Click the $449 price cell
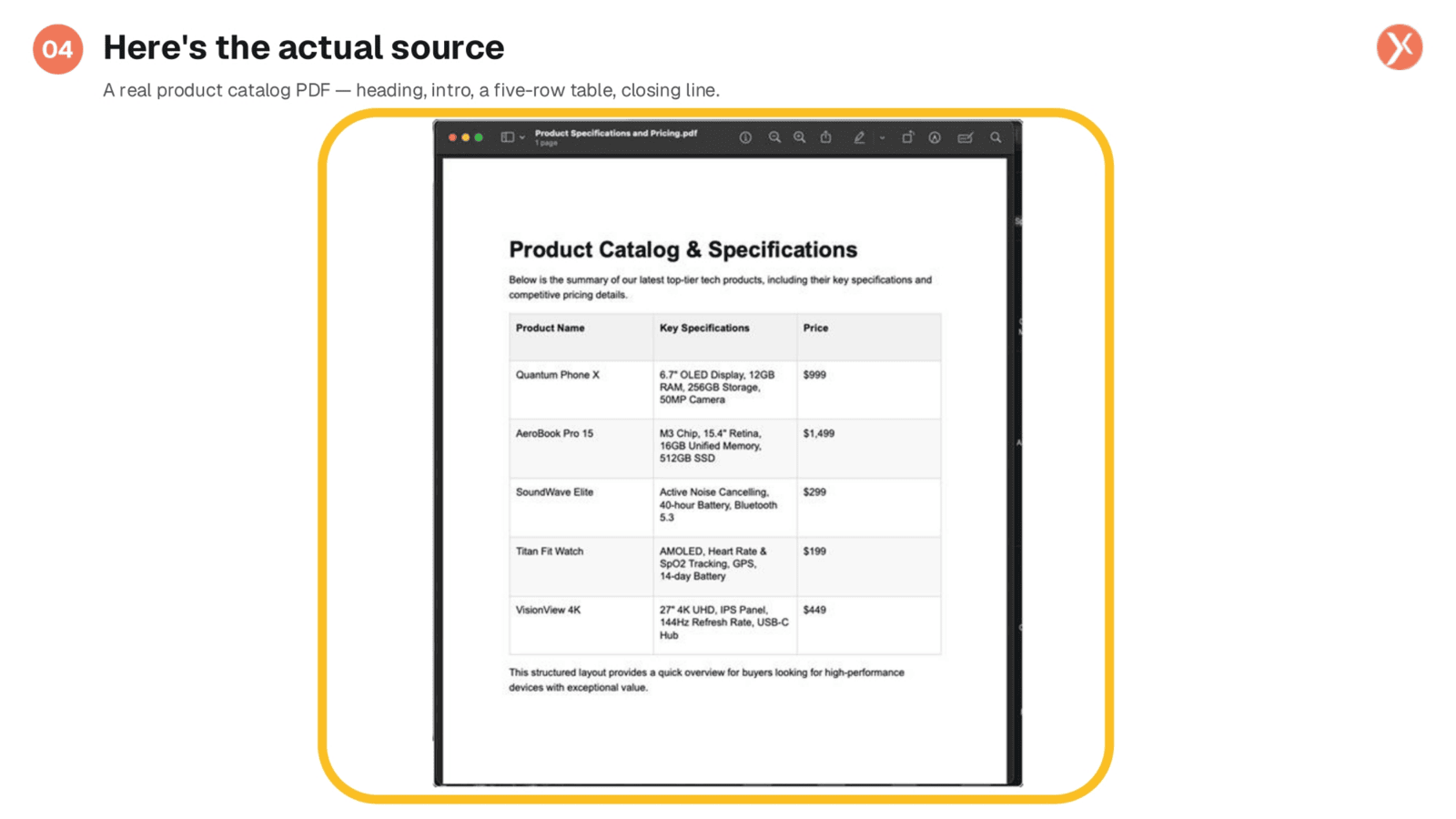The image size is (1456, 819). tap(869, 624)
